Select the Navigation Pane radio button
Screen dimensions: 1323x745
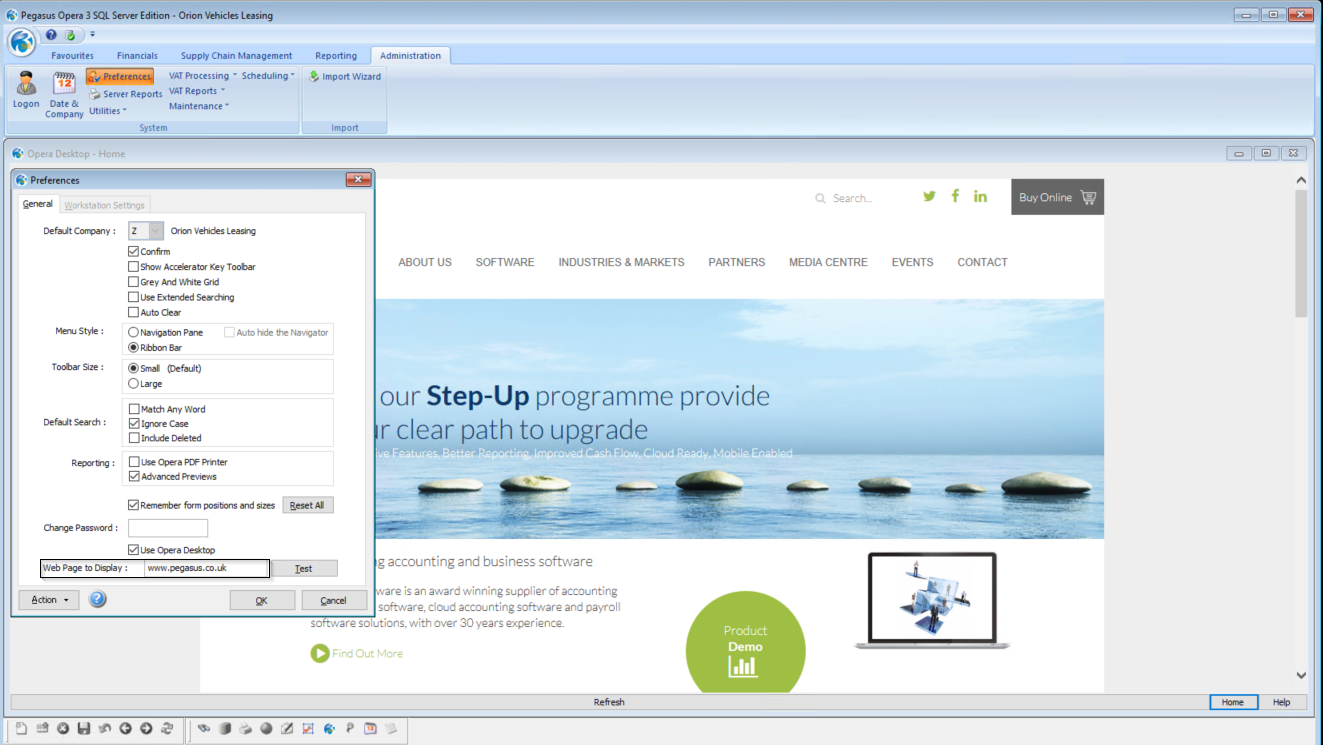click(x=134, y=333)
